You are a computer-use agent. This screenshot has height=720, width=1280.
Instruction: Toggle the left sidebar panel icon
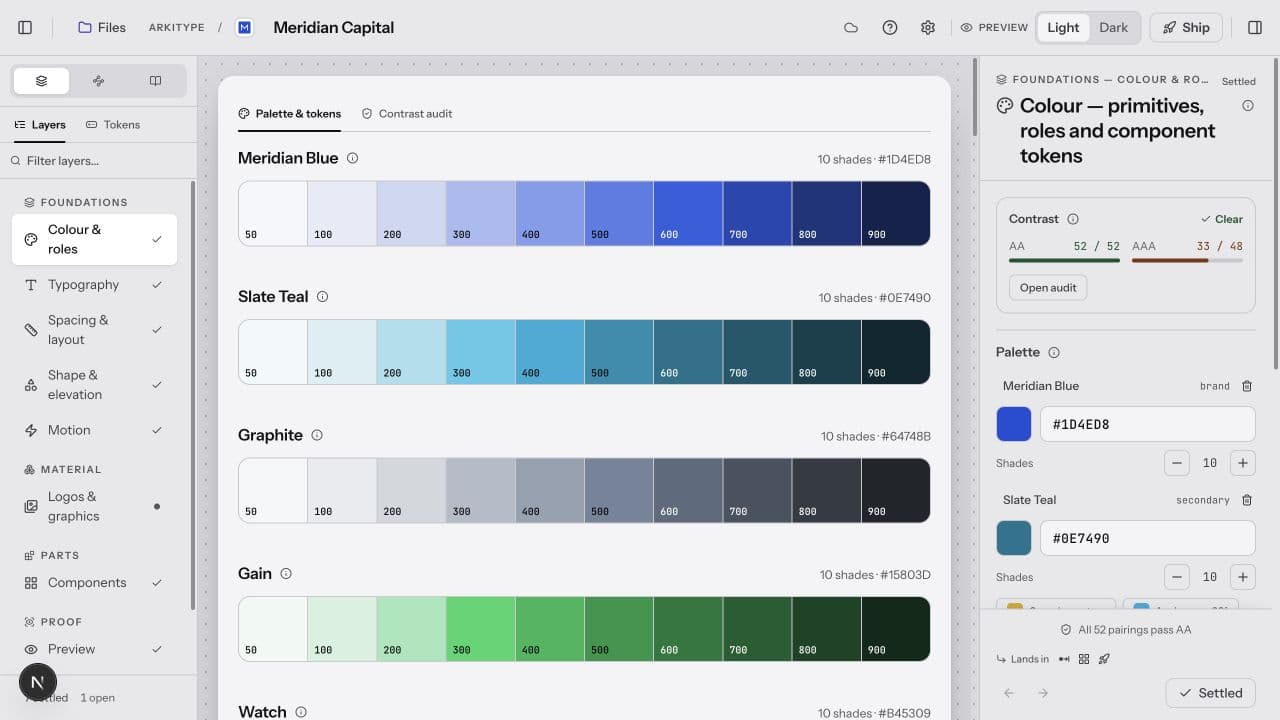(x=26, y=28)
